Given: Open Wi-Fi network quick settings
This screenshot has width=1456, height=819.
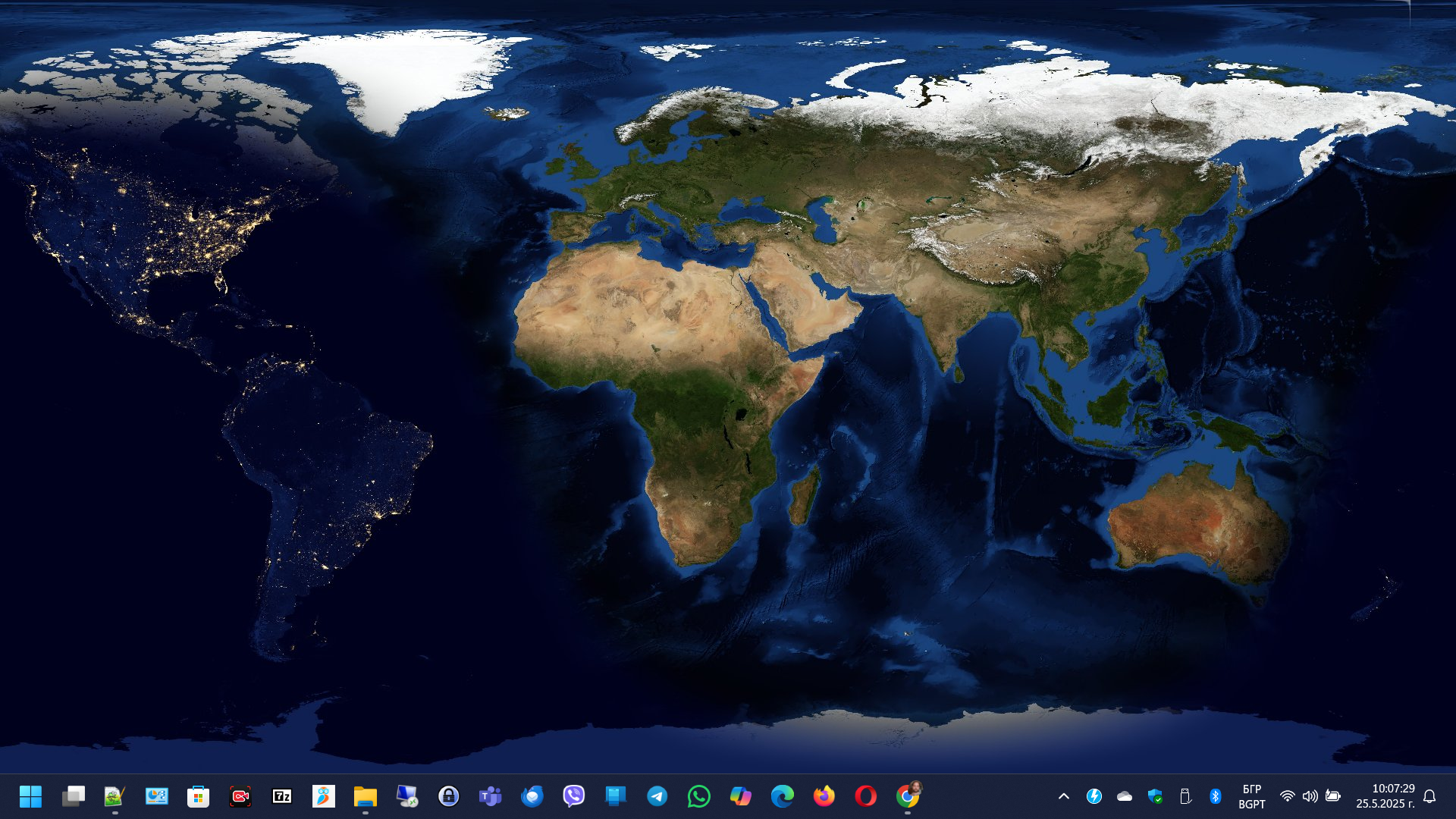Looking at the screenshot, I should click(1287, 796).
